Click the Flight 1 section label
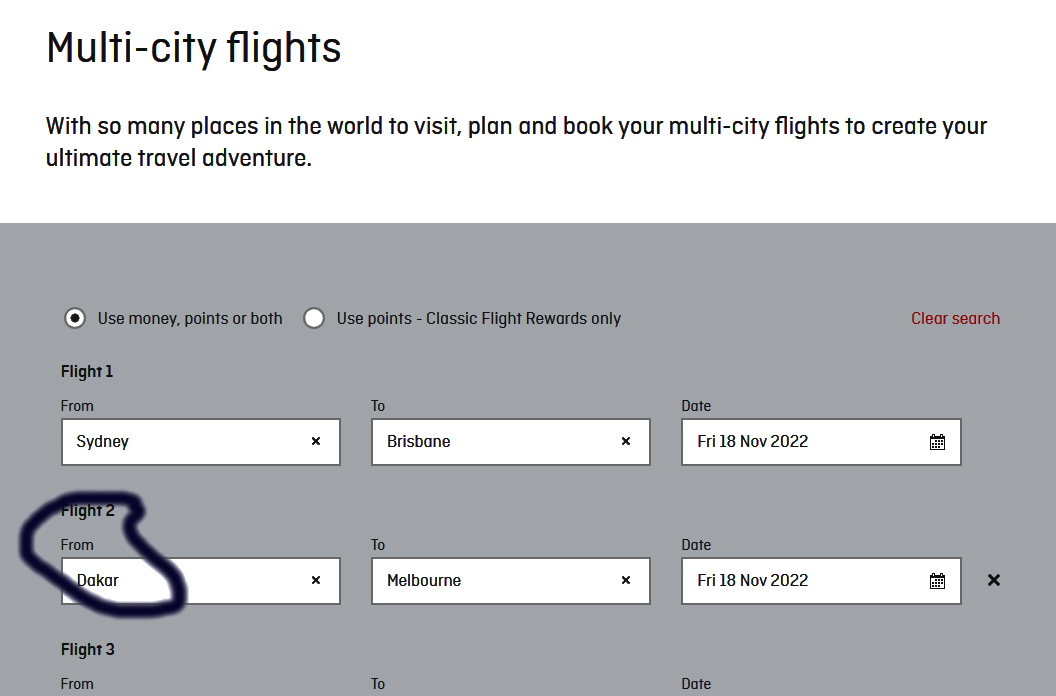This screenshot has height=696, width=1056. coord(87,371)
